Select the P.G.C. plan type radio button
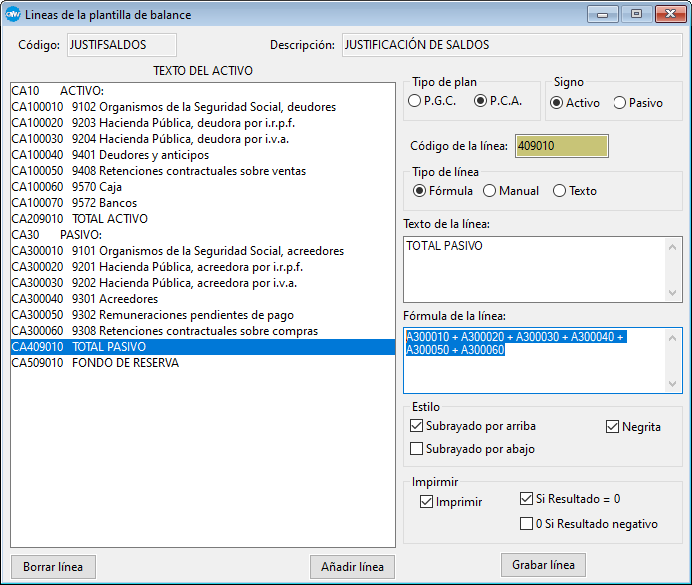 tap(415, 101)
